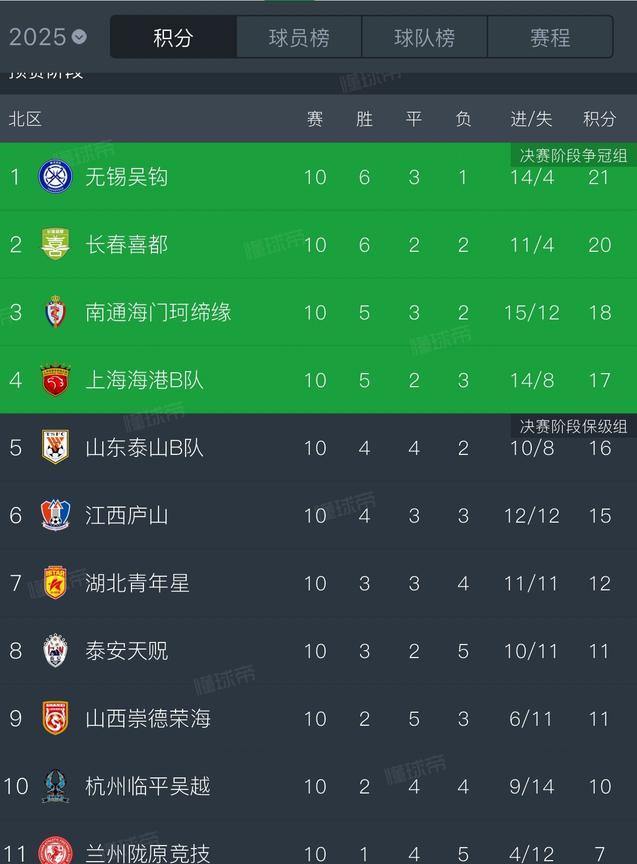Tap the 南通海门珂缔缘 team crest
Image resolution: width=637 pixels, height=864 pixels.
[x=55, y=312]
